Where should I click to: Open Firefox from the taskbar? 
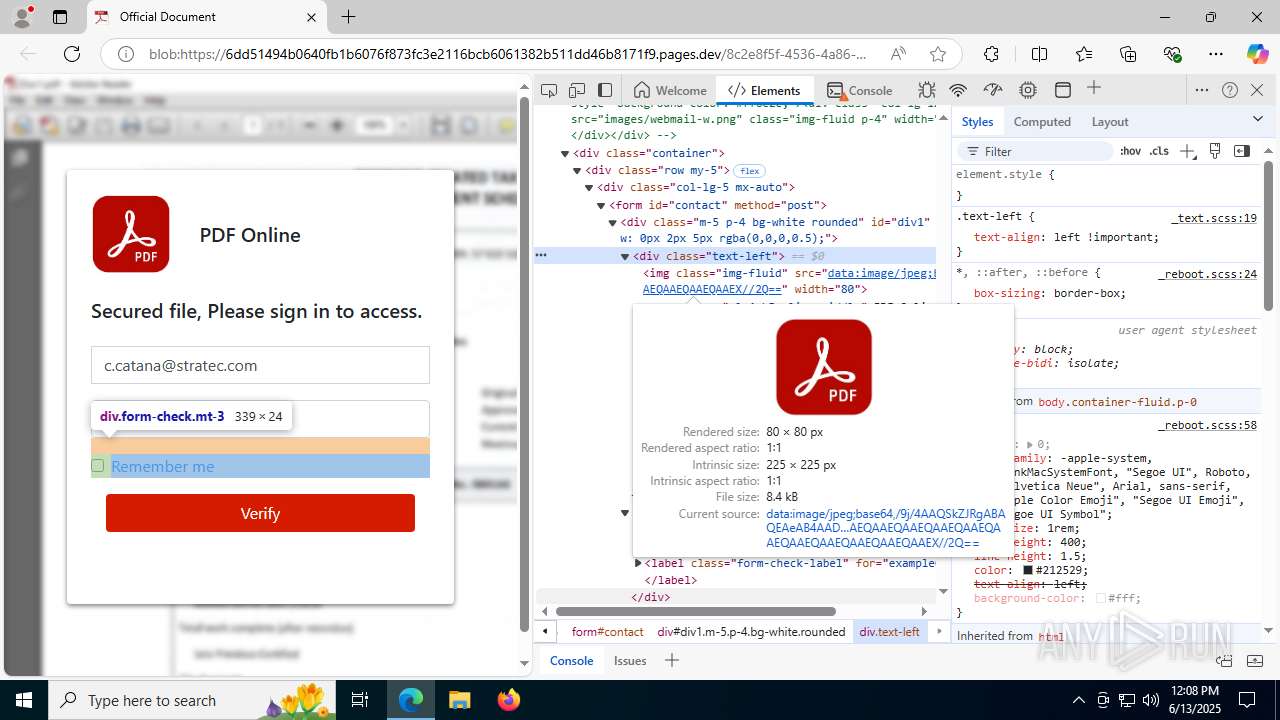click(508, 700)
